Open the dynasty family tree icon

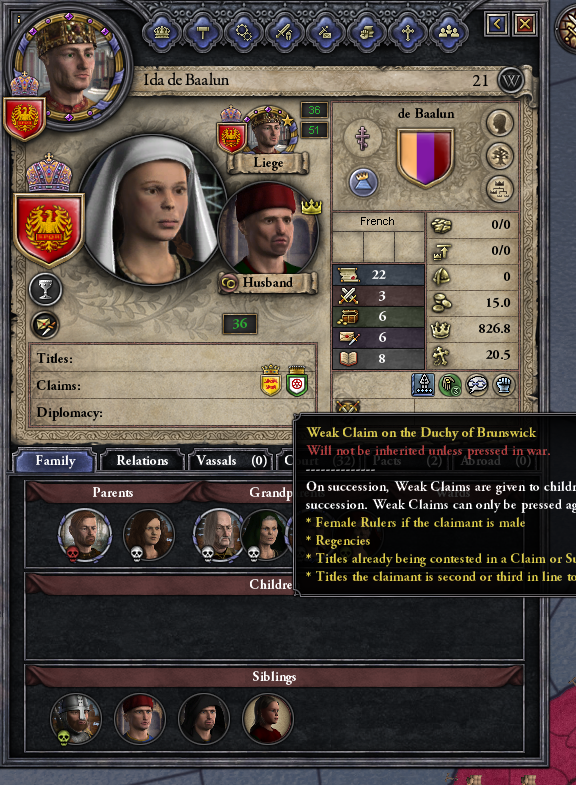tap(499, 156)
